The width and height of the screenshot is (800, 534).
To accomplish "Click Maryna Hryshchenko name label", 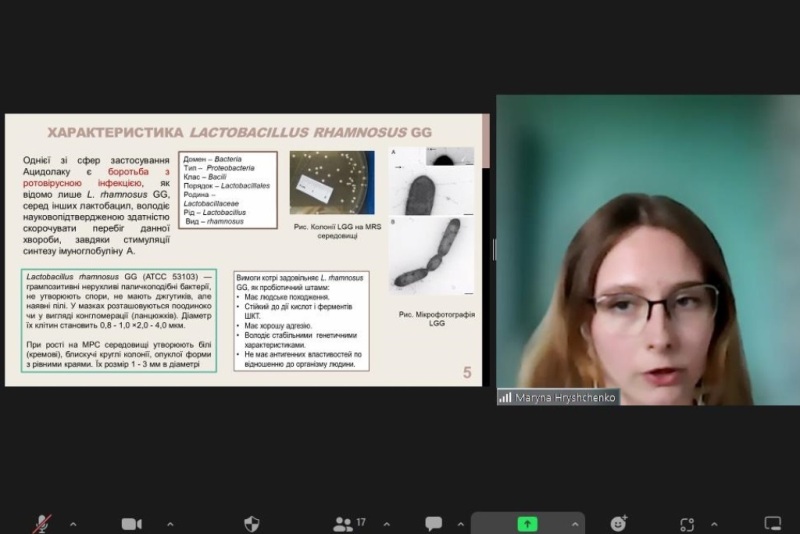I will [566, 397].
